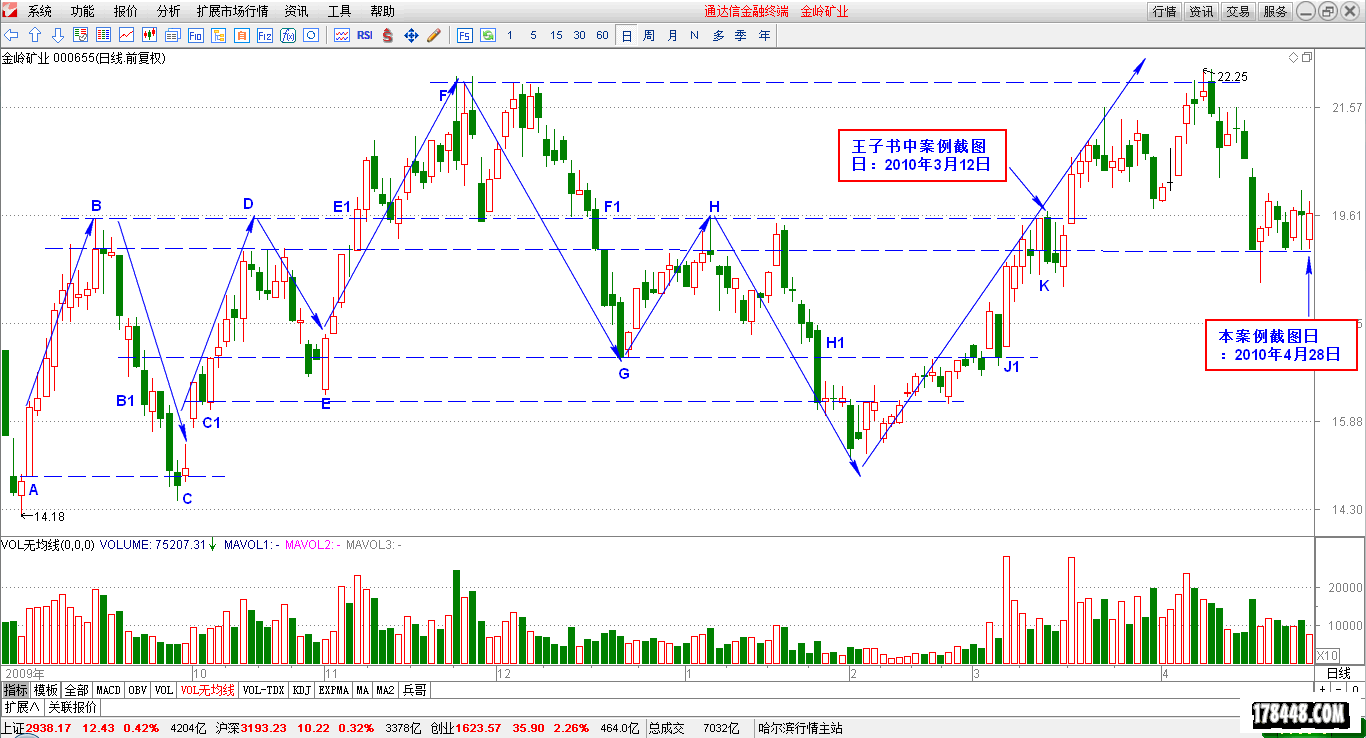Open the 功能 menu
This screenshot has width=1366, height=738.
pos(83,11)
